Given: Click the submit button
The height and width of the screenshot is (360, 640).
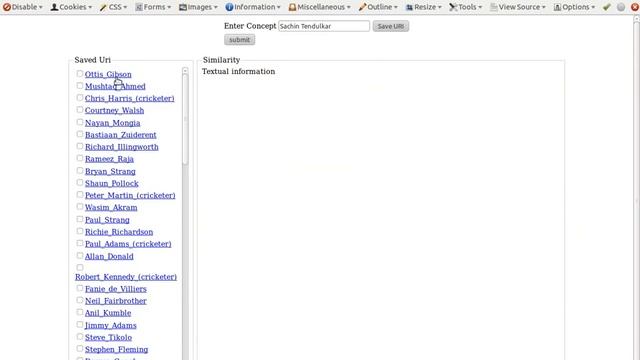Looking at the screenshot, I should [x=240, y=40].
